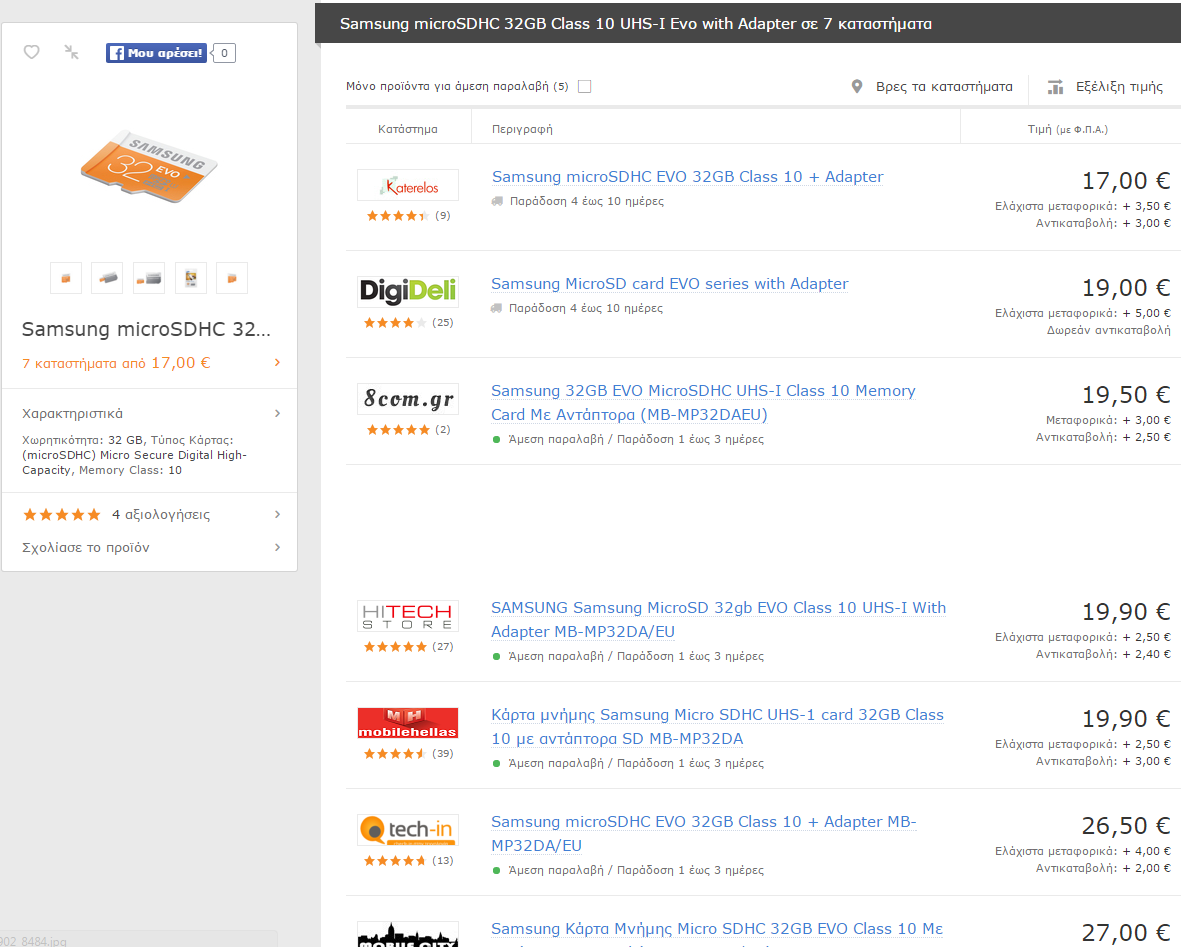
Task: Open mobilehellas star rating (39)
Action: pyautogui.click(x=408, y=754)
